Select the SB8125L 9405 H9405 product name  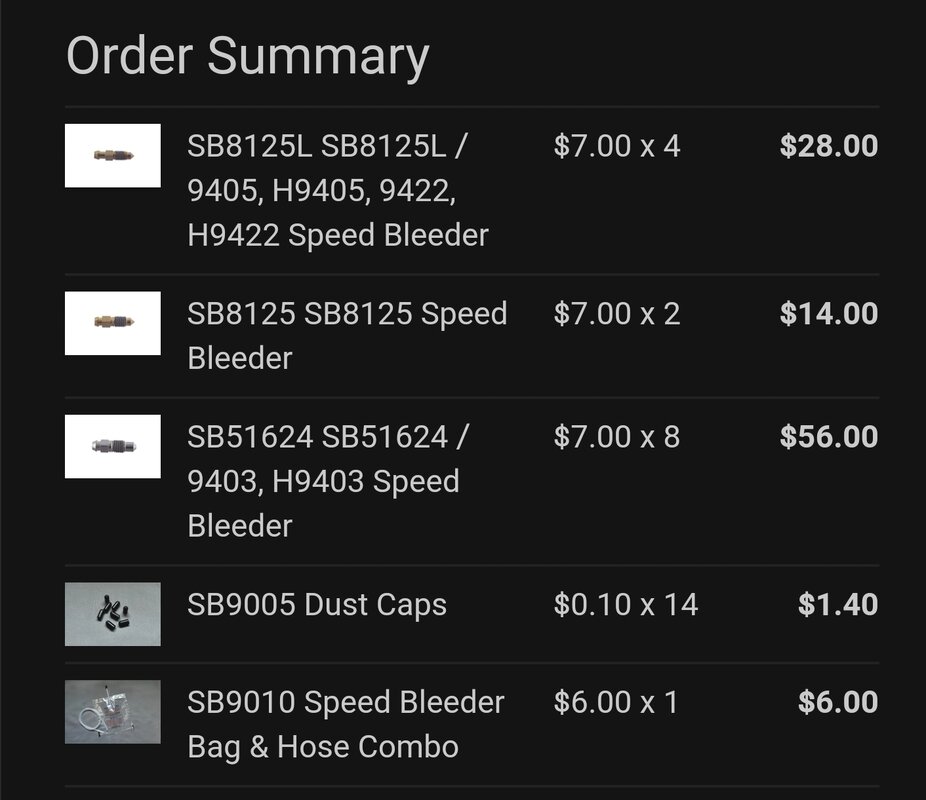click(338, 190)
